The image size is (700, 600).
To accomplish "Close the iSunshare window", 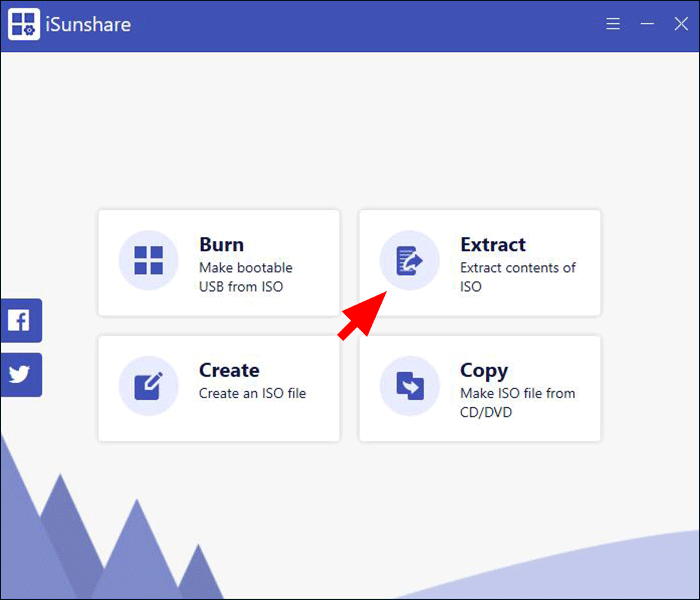I will pyautogui.click(x=681, y=24).
